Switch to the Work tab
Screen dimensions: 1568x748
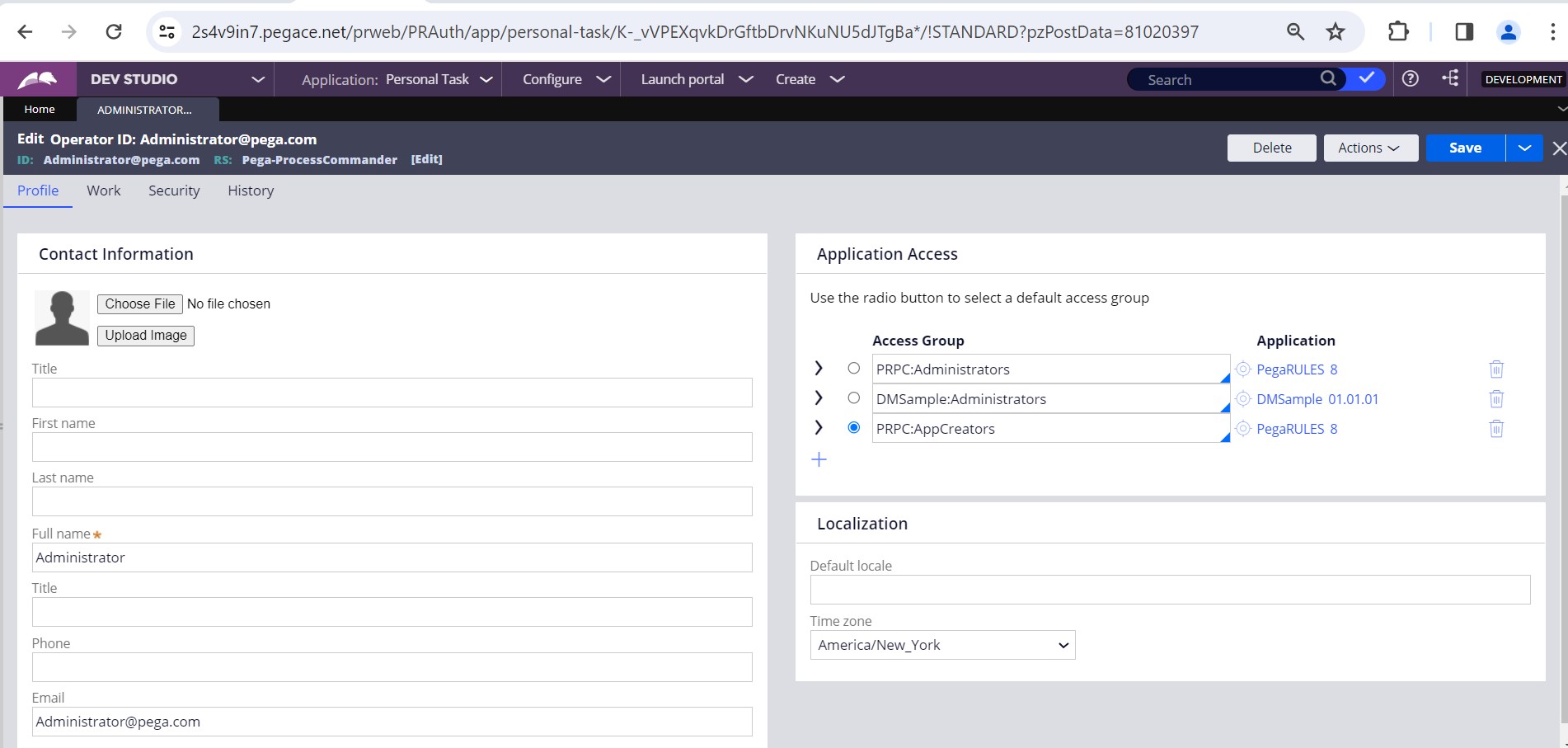pyautogui.click(x=104, y=191)
